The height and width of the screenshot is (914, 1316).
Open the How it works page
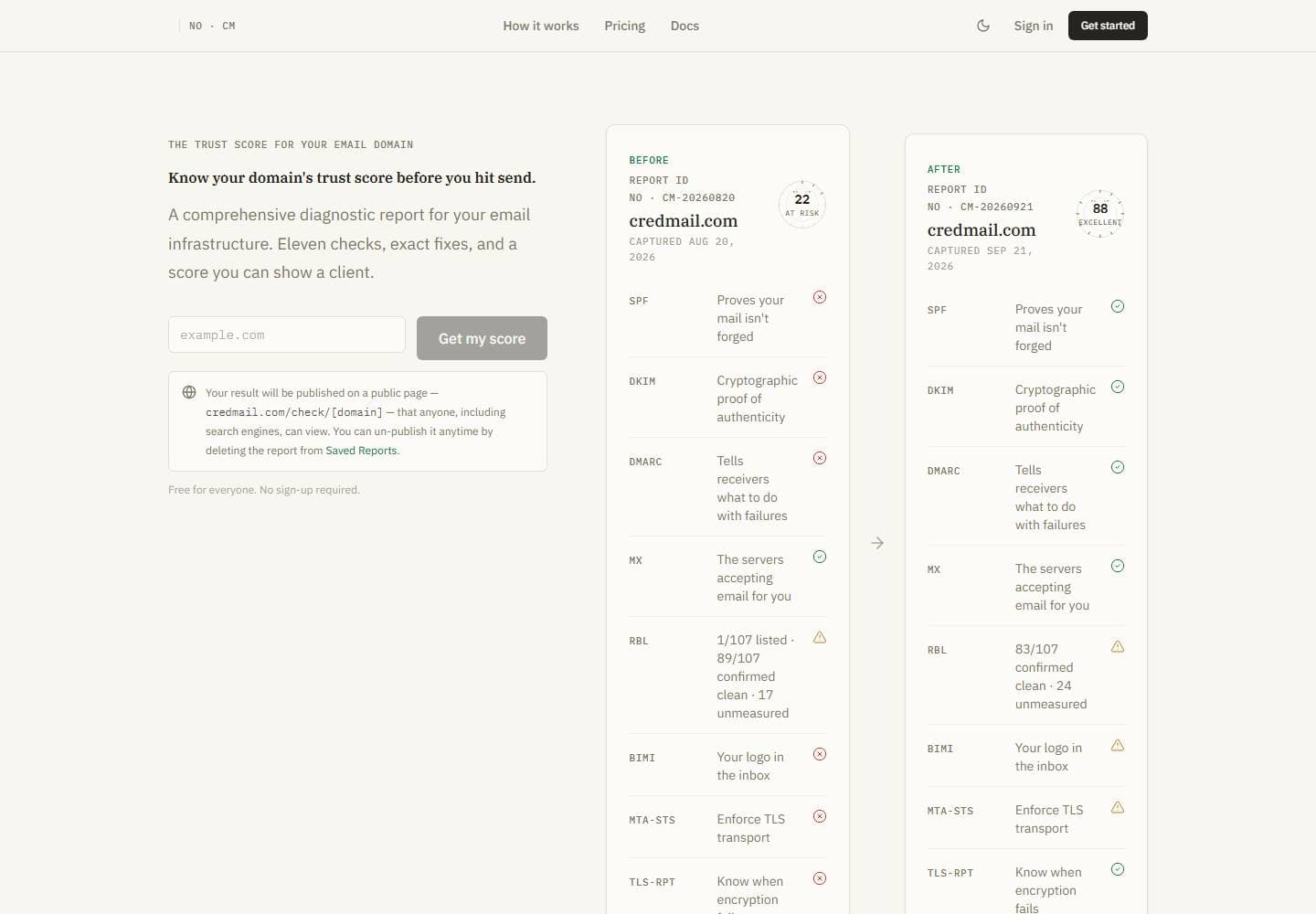[541, 26]
